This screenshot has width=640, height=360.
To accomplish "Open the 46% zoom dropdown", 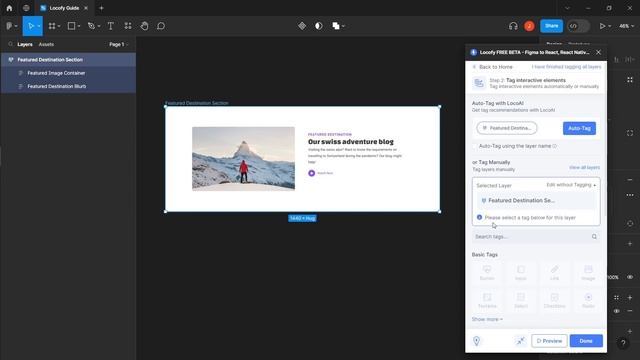I will click(627, 26).
